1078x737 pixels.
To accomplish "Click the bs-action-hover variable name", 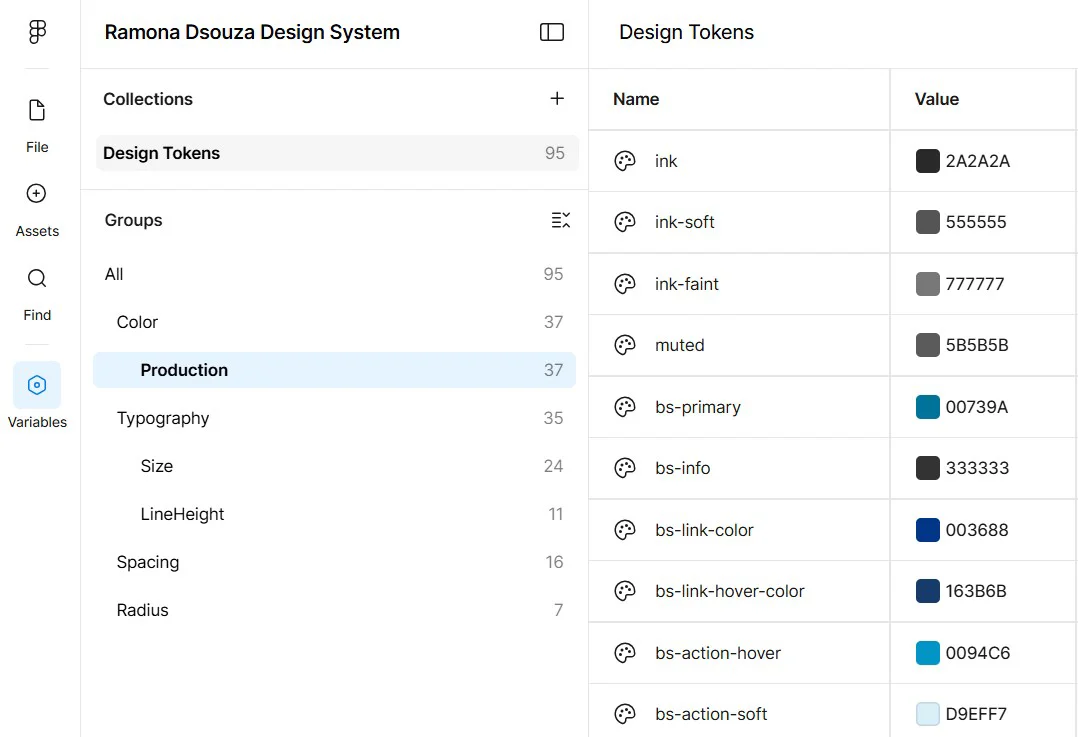I will pyautogui.click(x=718, y=653).
